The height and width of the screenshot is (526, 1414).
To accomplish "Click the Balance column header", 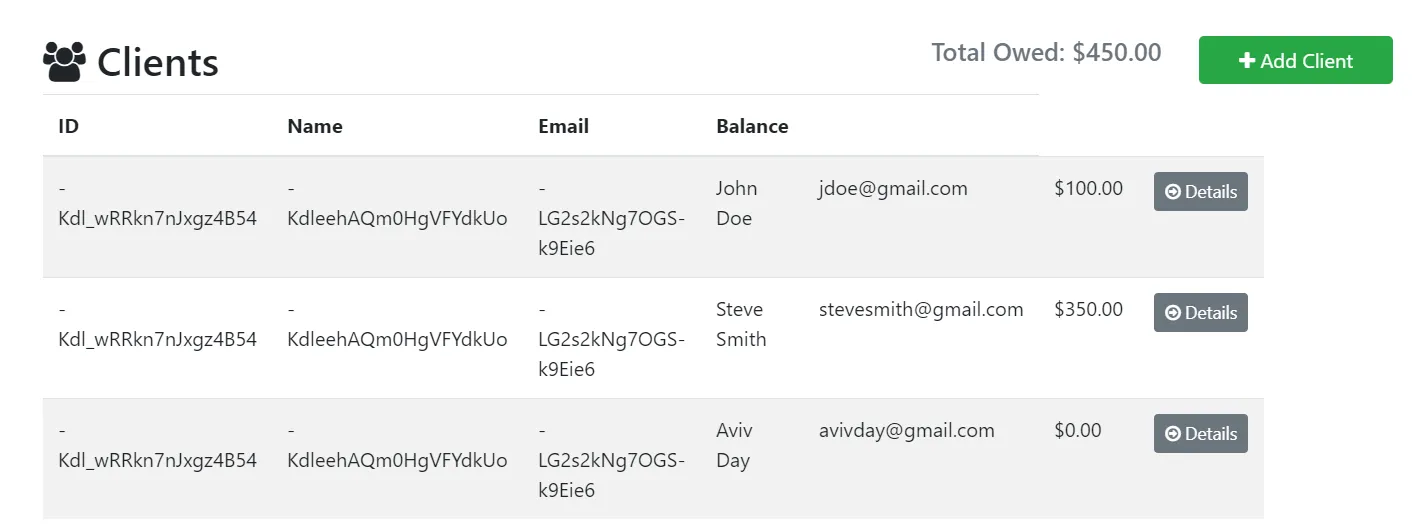I will tap(752, 126).
